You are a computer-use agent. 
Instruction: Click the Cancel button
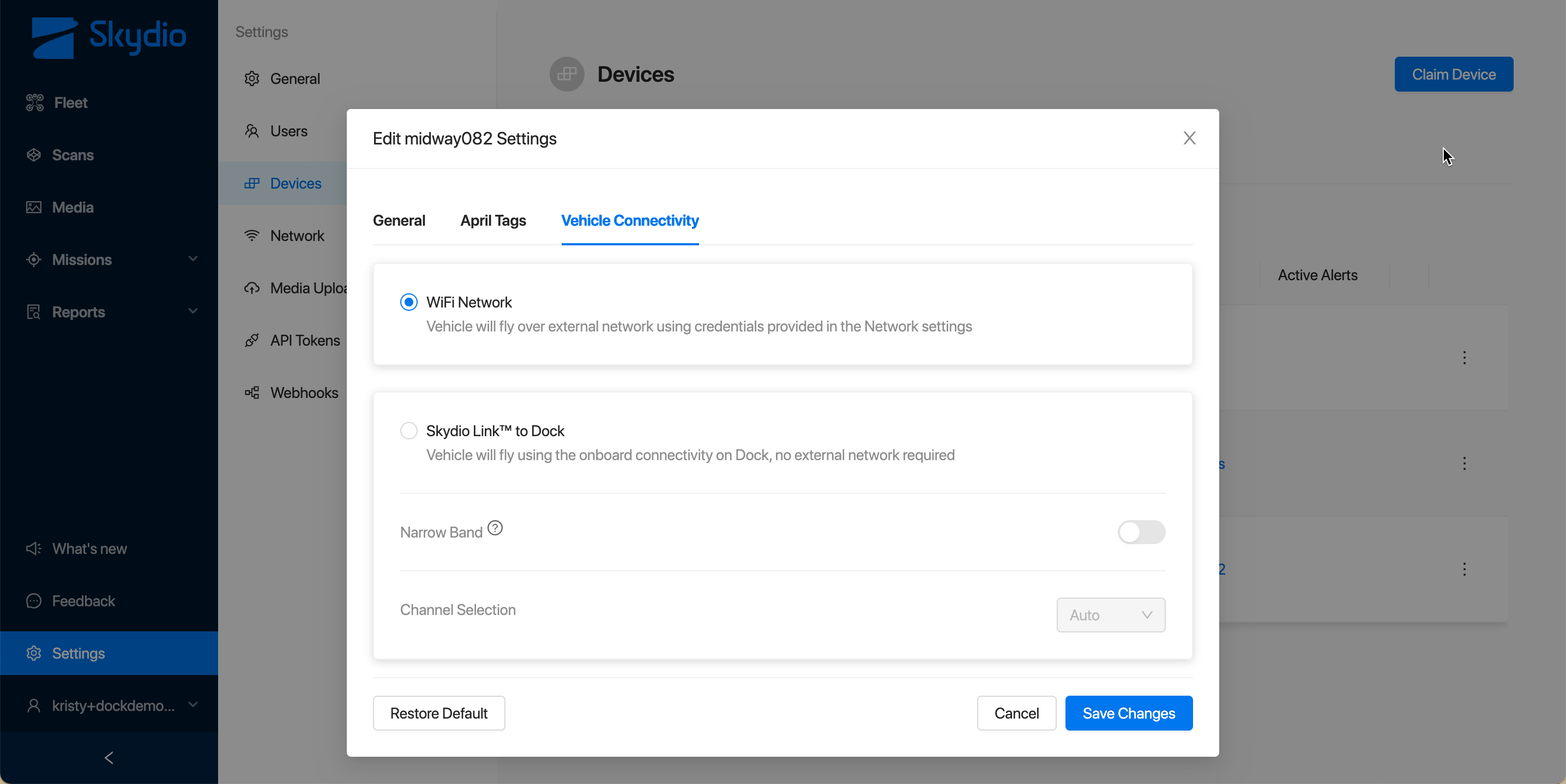(x=1016, y=713)
